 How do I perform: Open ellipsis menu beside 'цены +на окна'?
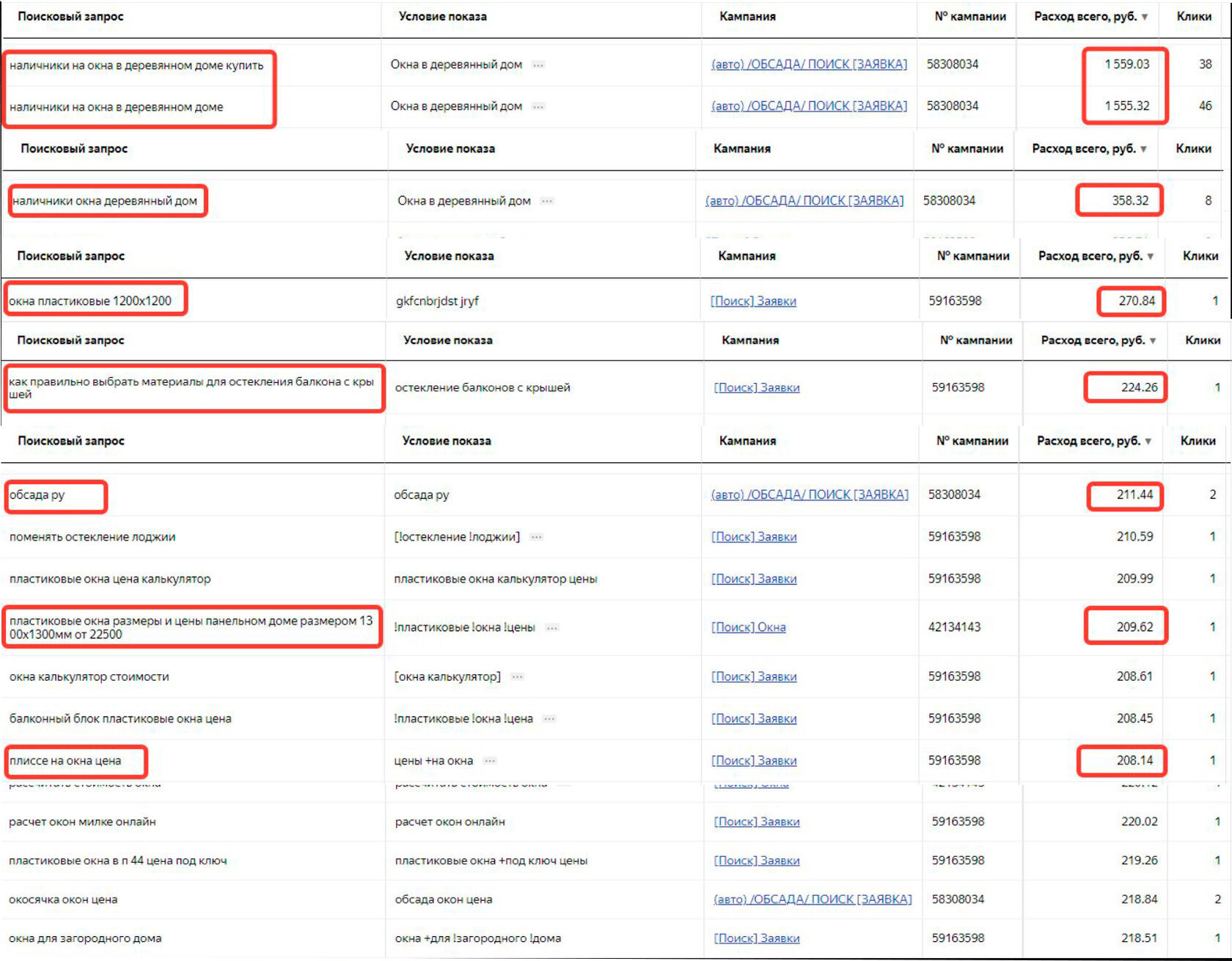click(x=490, y=761)
